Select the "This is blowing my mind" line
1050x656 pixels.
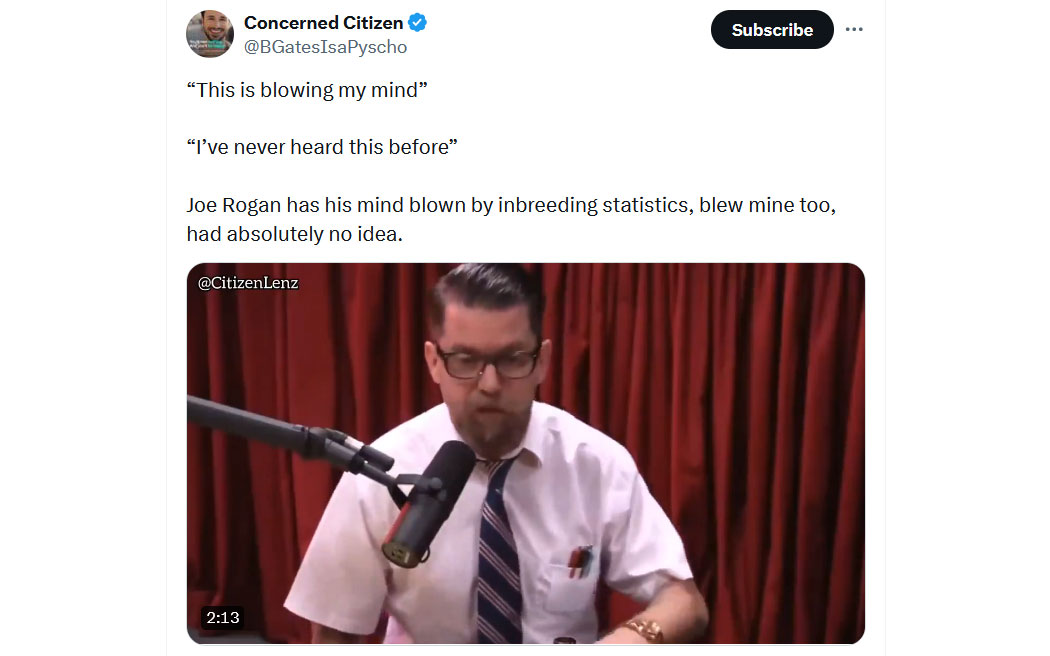307,90
